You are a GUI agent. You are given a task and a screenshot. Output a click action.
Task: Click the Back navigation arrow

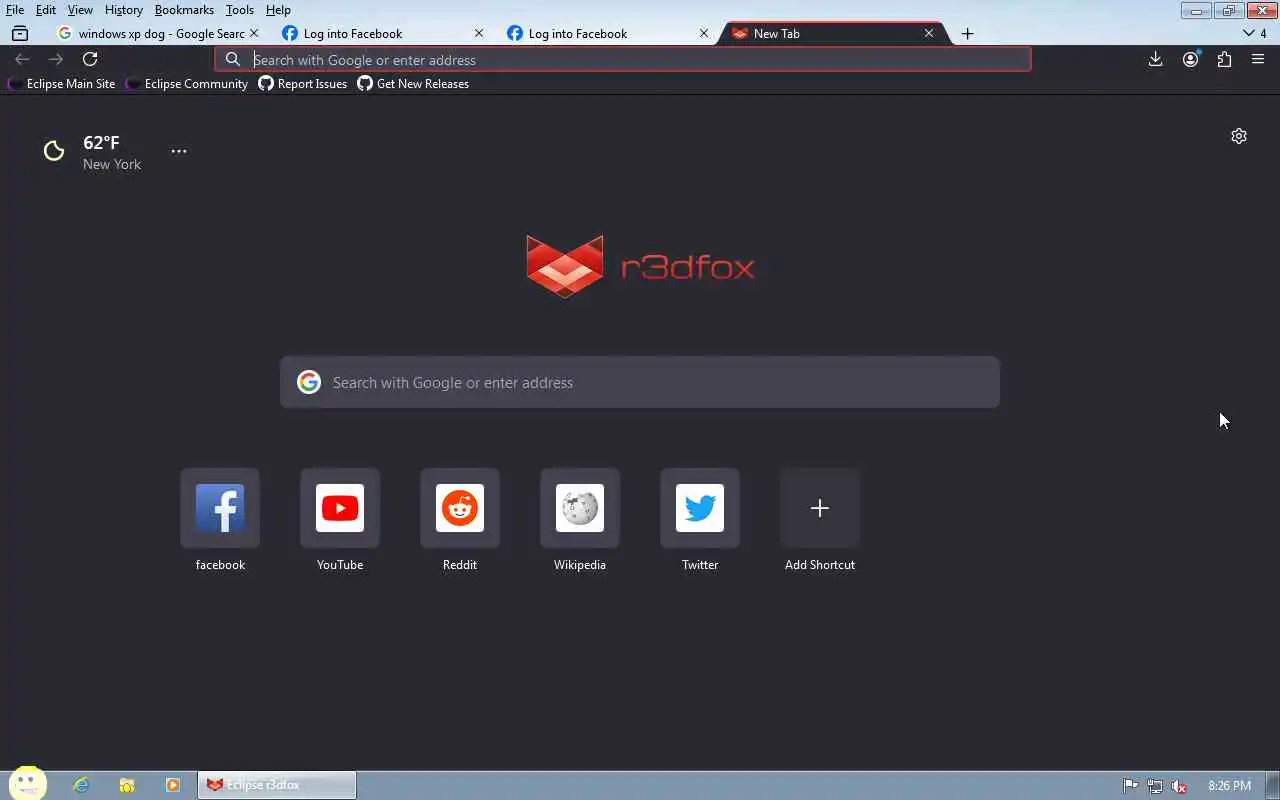click(22, 60)
